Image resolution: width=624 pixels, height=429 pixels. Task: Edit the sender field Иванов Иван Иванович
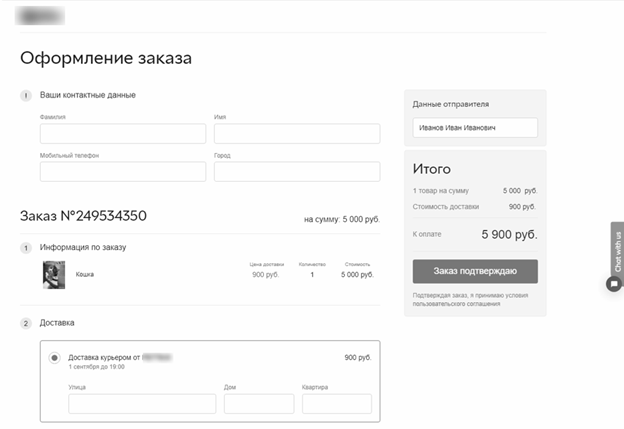475,128
